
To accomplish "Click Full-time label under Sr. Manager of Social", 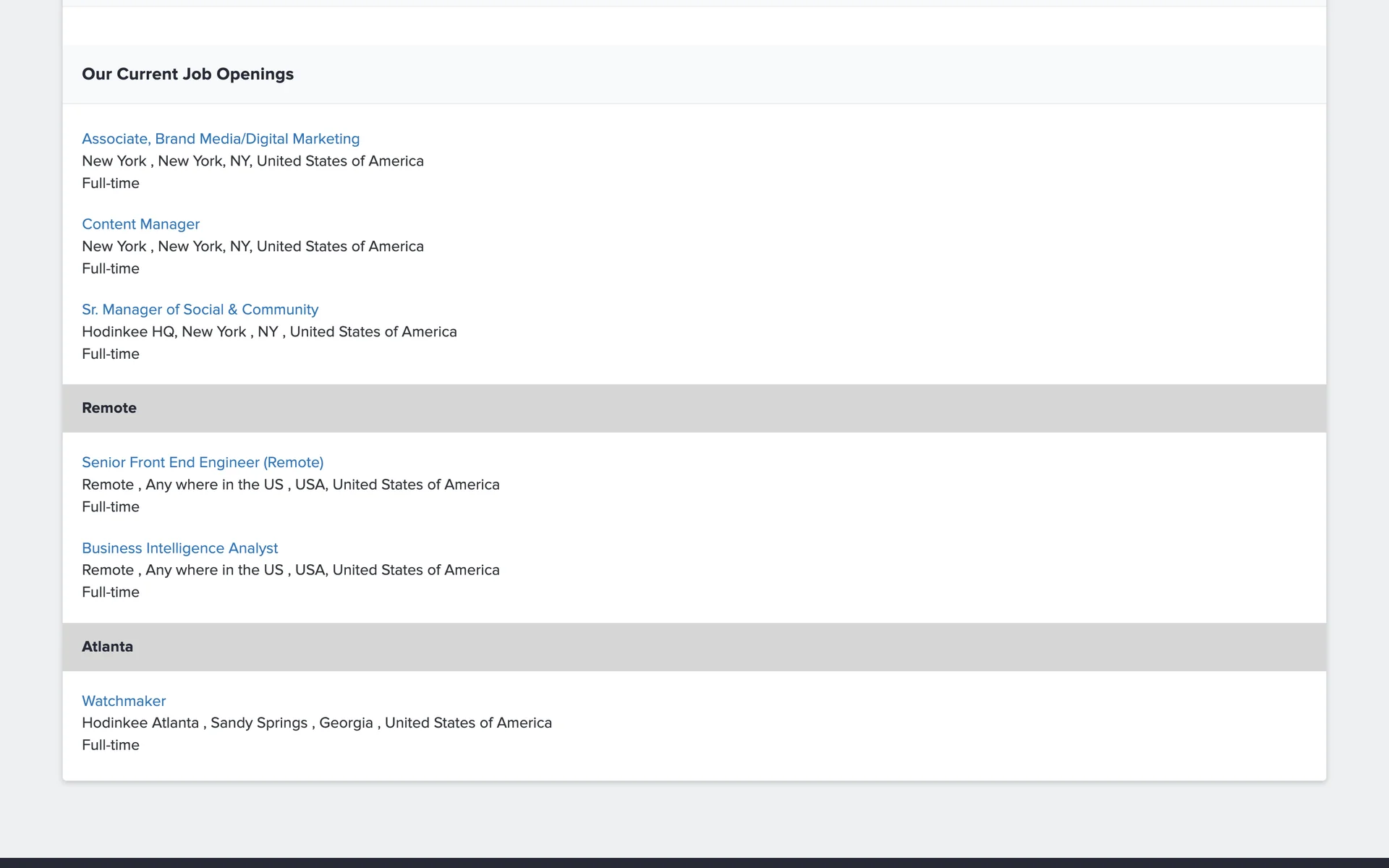I will [x=111, y=354].
